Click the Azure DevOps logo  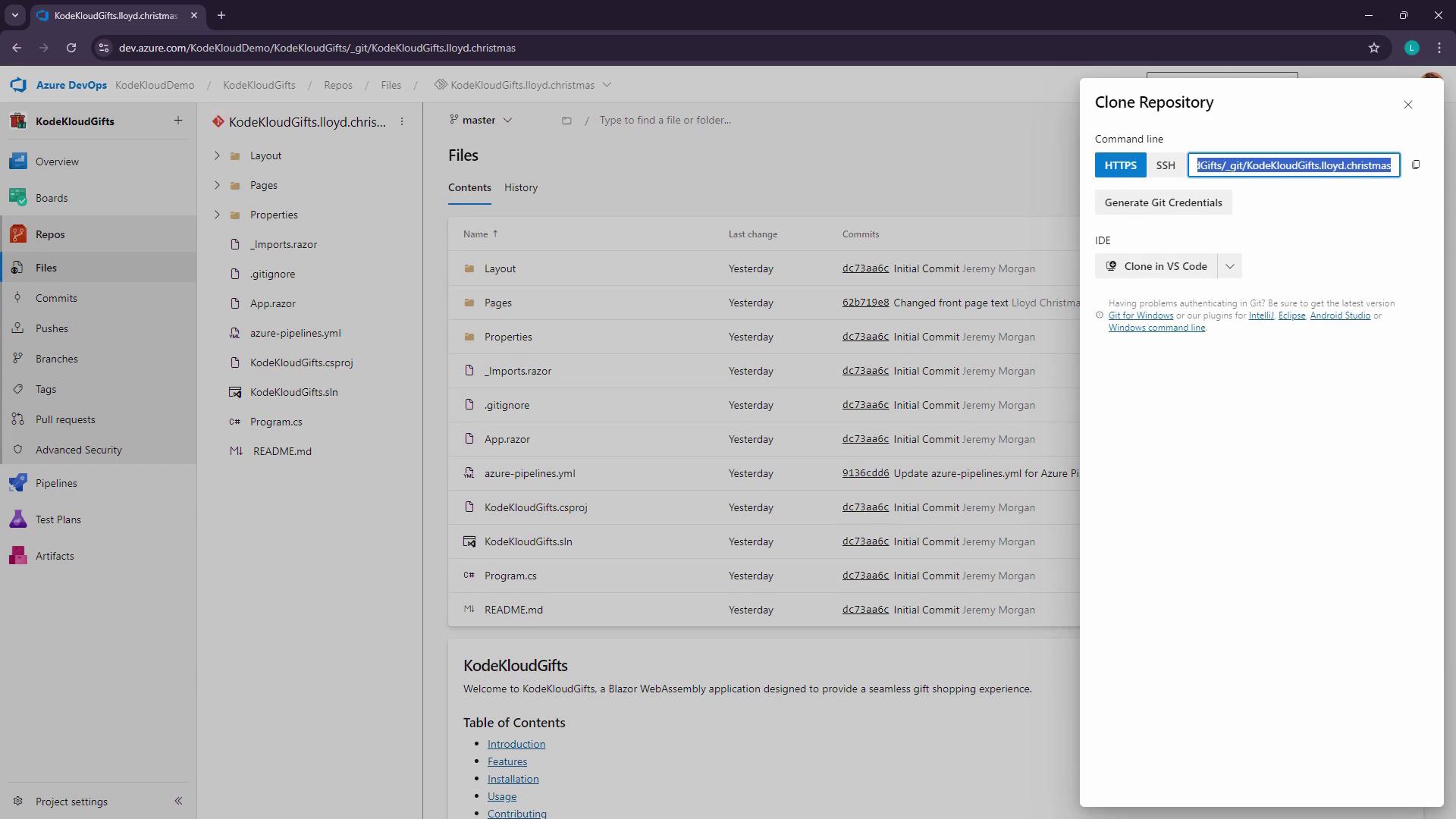[x=19, y=85]
